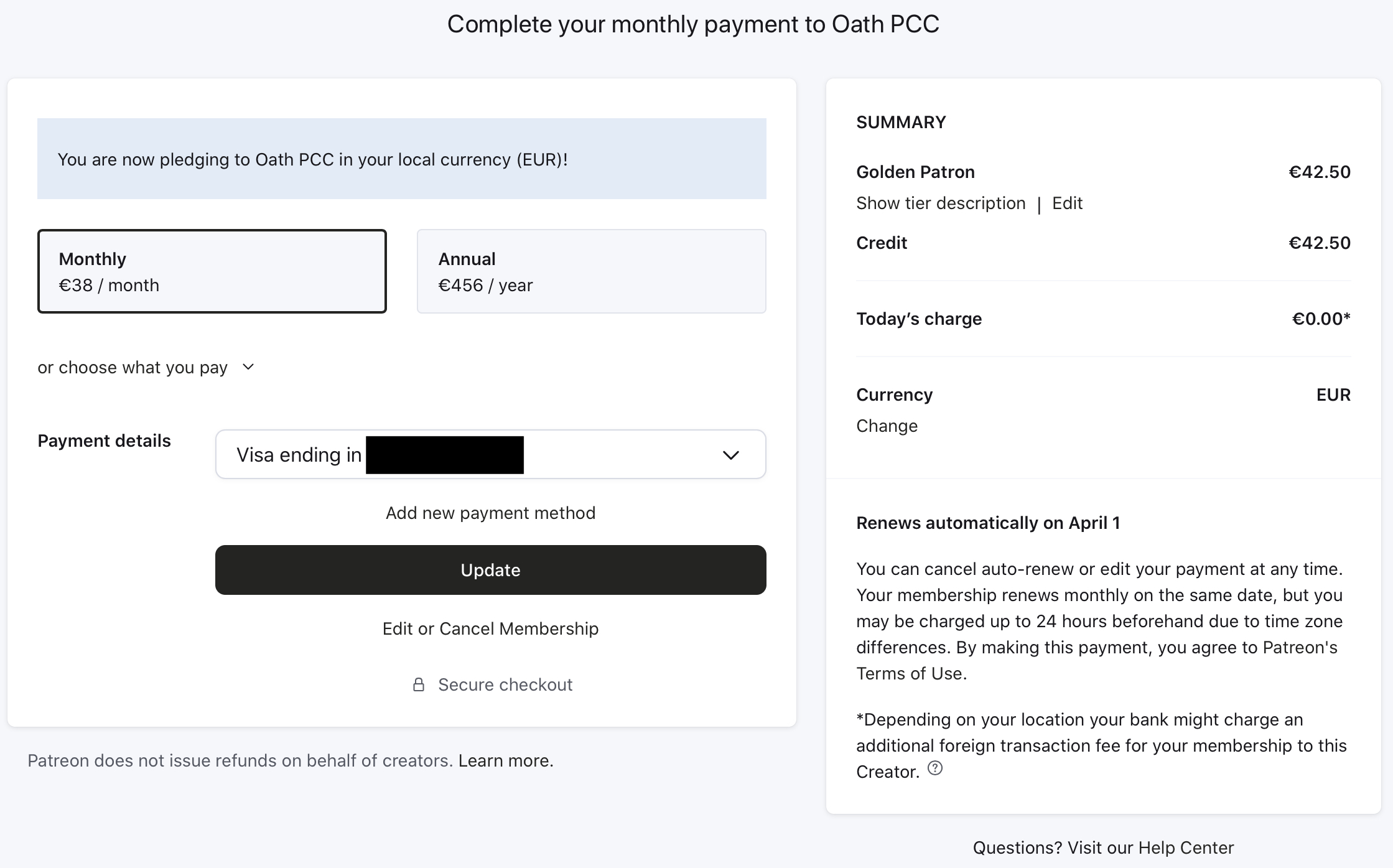Click the chevron next to choose what you pay
The width and height of the screenshot is (1393, 868).
coord(248,367)
